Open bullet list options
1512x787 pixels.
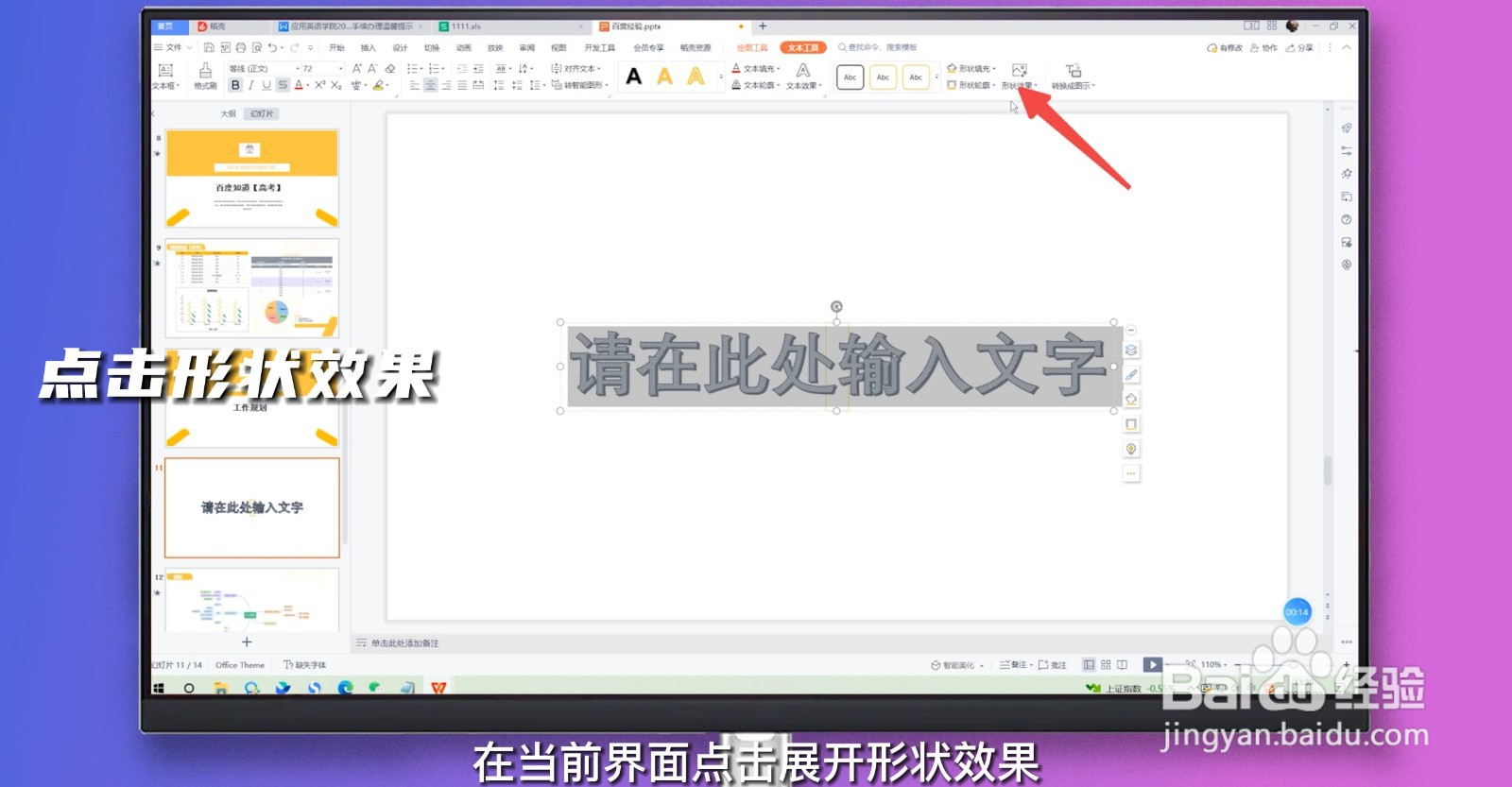click(x=414, y=69)
